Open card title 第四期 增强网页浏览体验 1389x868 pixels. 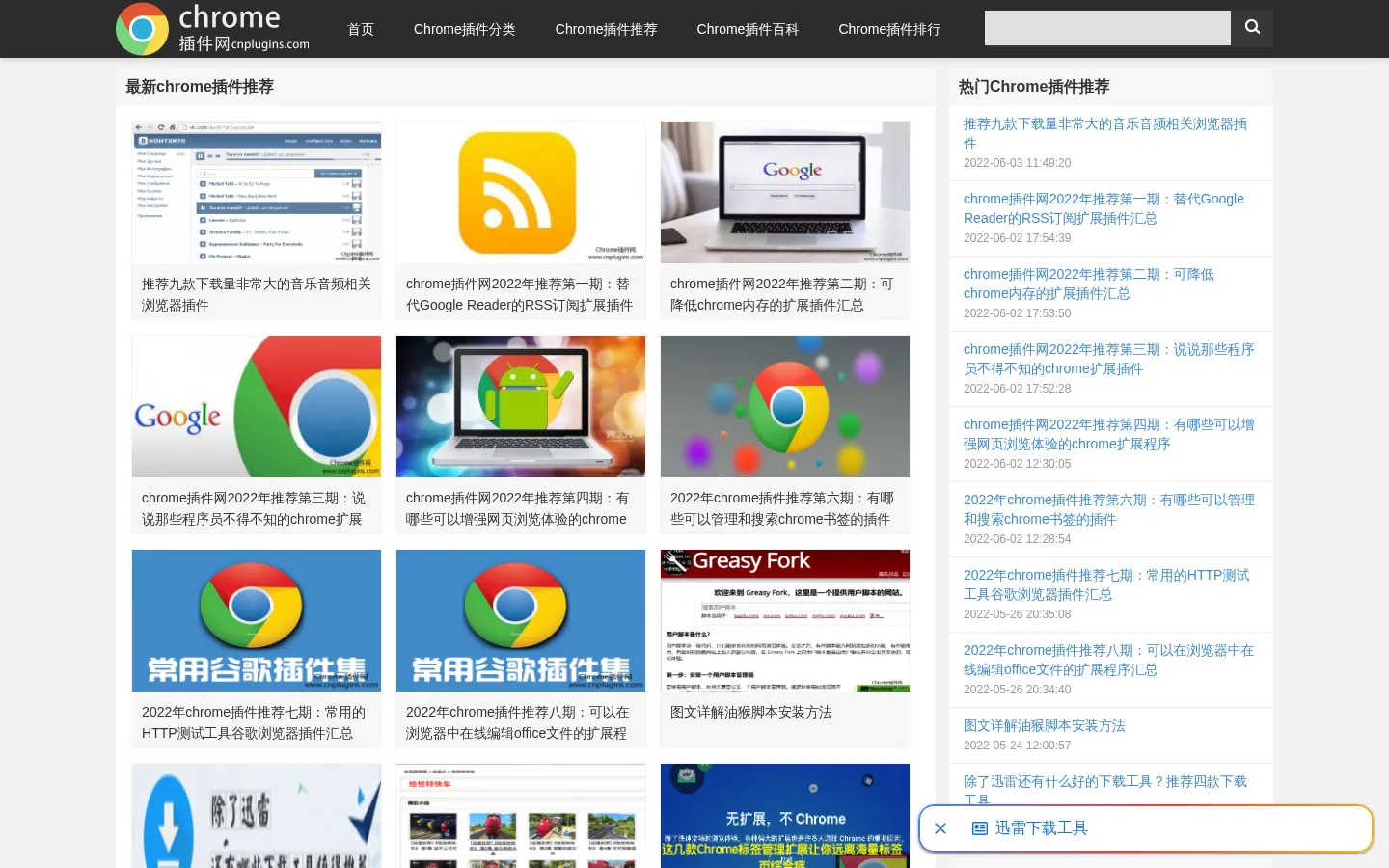point(518,508)
